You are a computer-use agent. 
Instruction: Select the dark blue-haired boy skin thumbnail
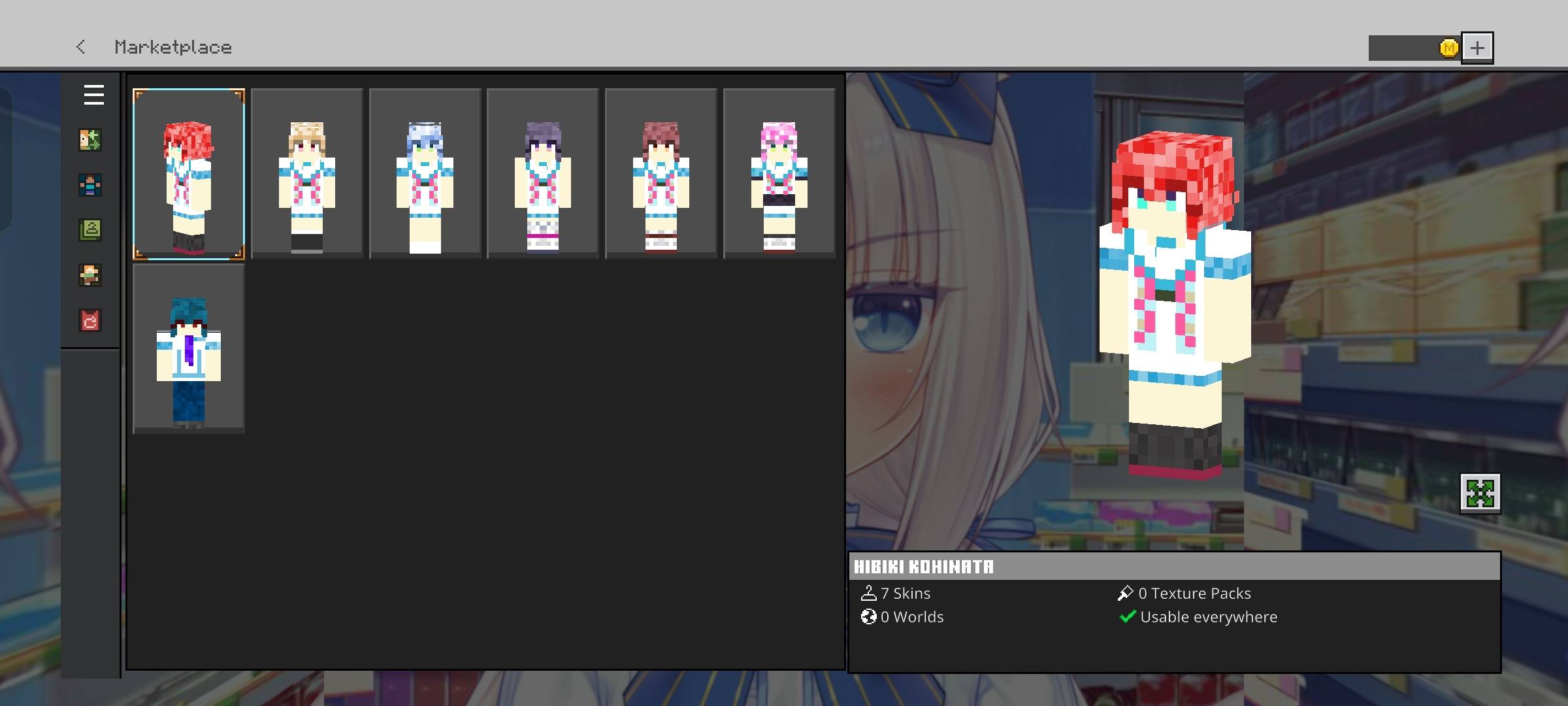(x=189, y=348)
